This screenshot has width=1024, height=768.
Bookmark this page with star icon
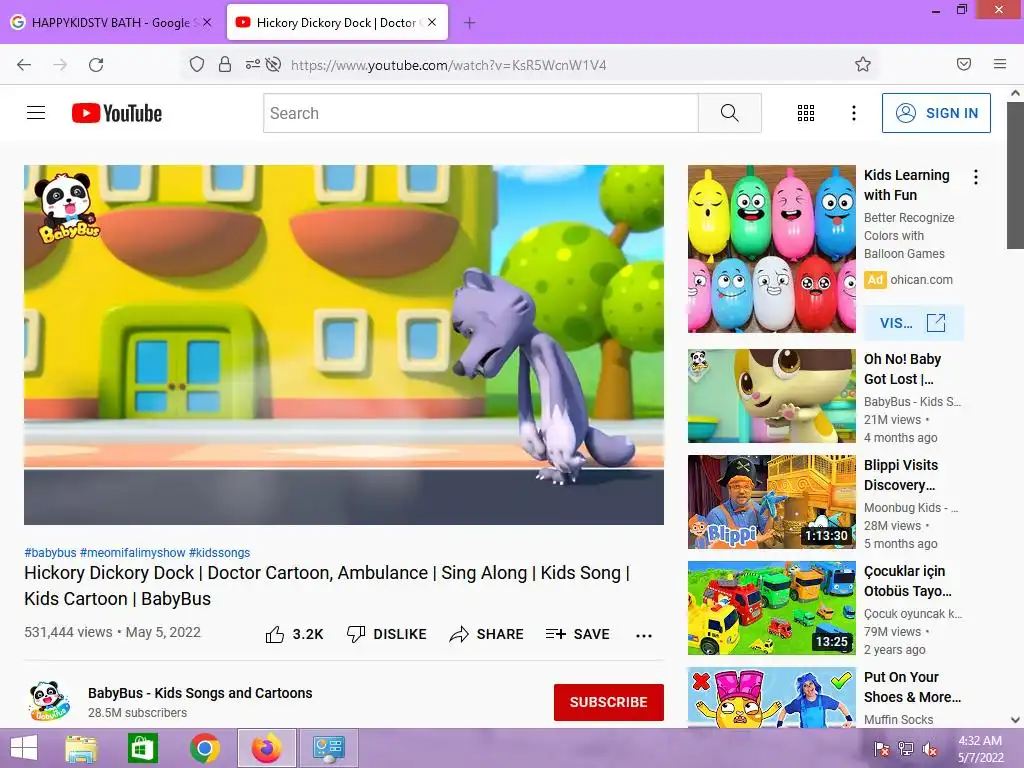[863, 64]
